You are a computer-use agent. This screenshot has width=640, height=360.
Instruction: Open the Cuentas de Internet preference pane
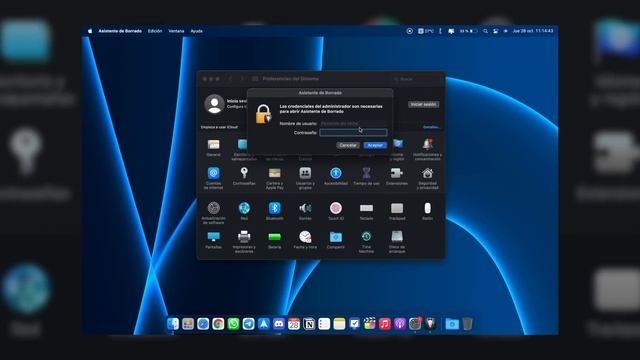(x=213, y=178)
